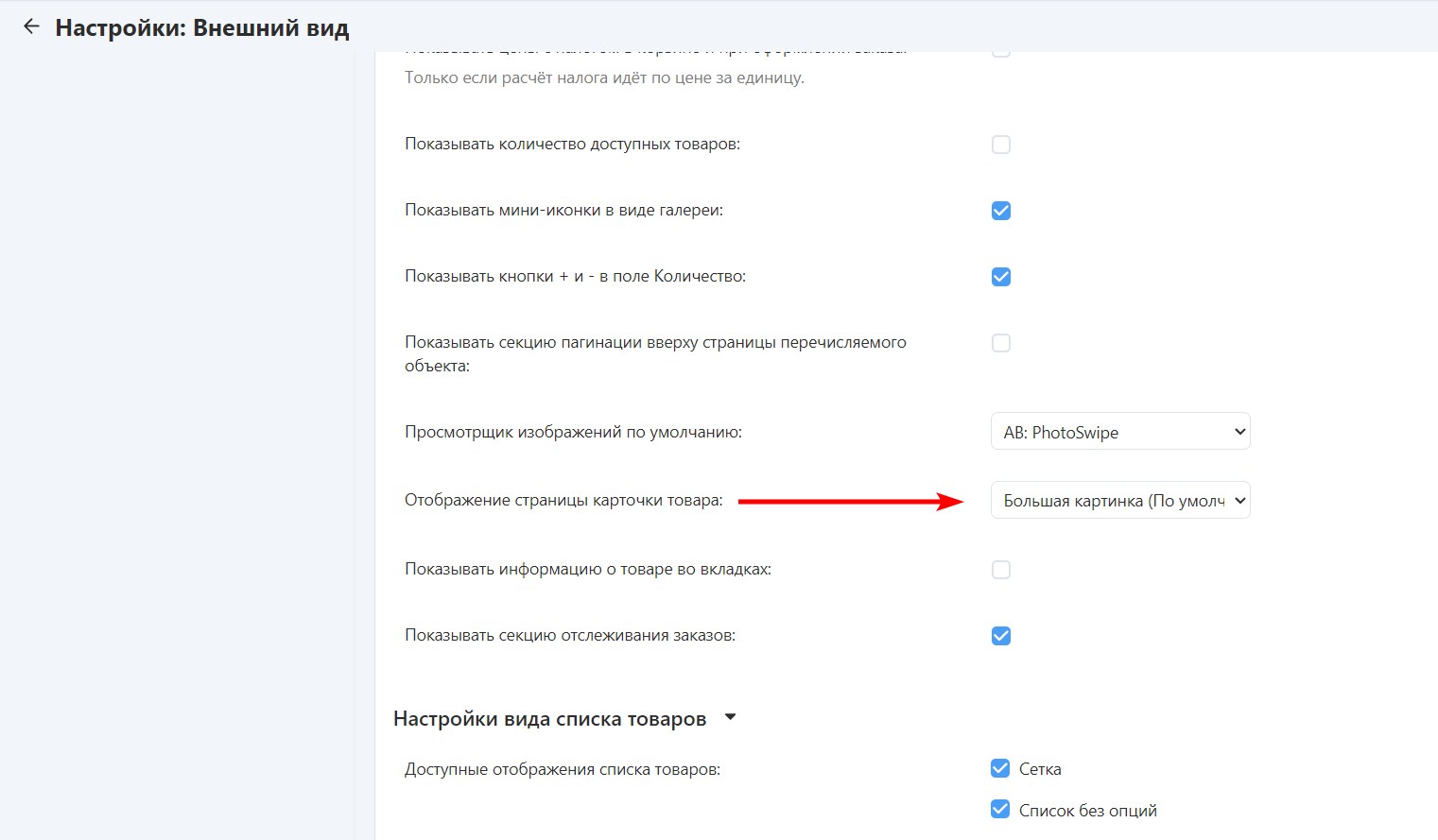Disable the 'Показывать кнопки + и -' checkbox
Screen dimensions: 1438x840
pyautogui.click(x=1000, y=277)
